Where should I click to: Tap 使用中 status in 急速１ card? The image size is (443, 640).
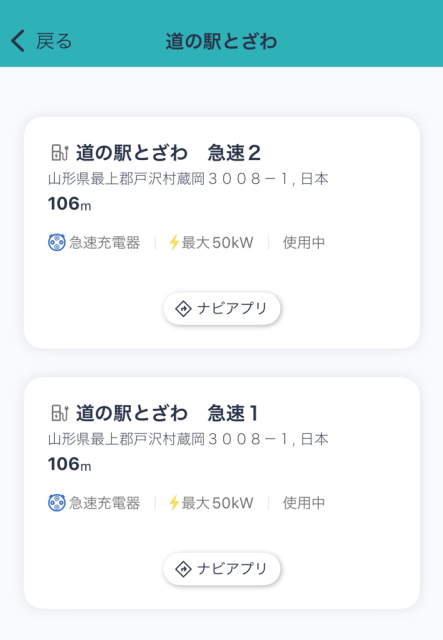tap(304, 503)
